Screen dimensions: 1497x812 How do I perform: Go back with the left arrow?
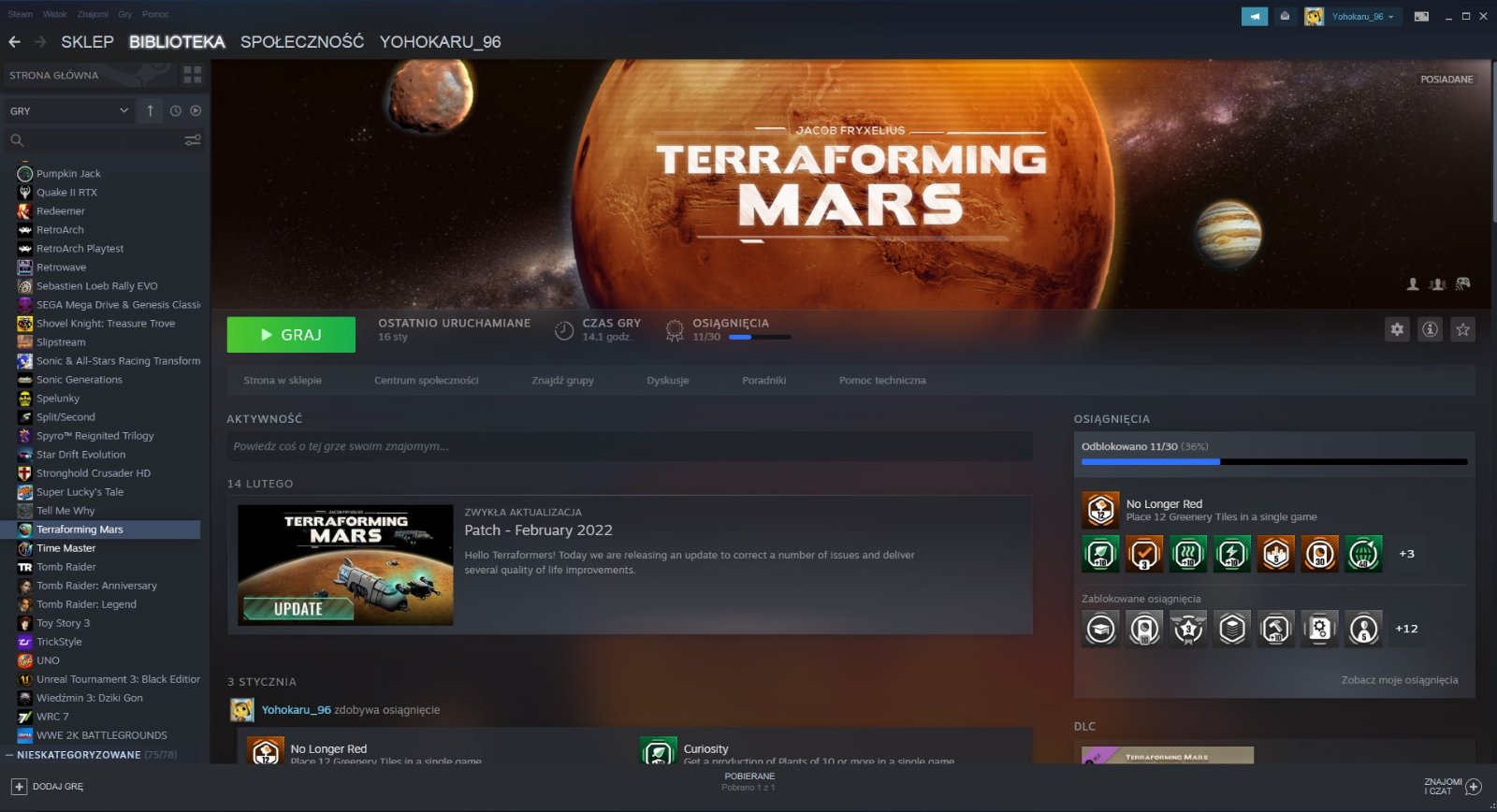(x=14, y=42)
